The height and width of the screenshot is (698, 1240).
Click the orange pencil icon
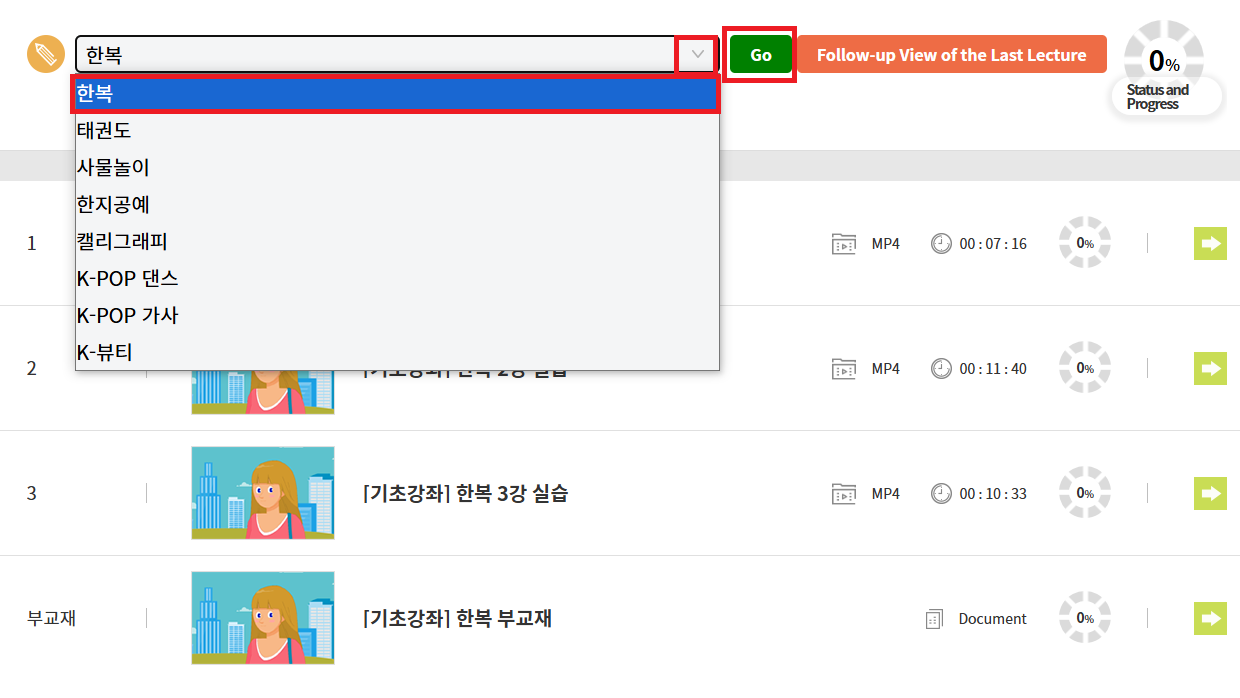(x=45, y=54)
